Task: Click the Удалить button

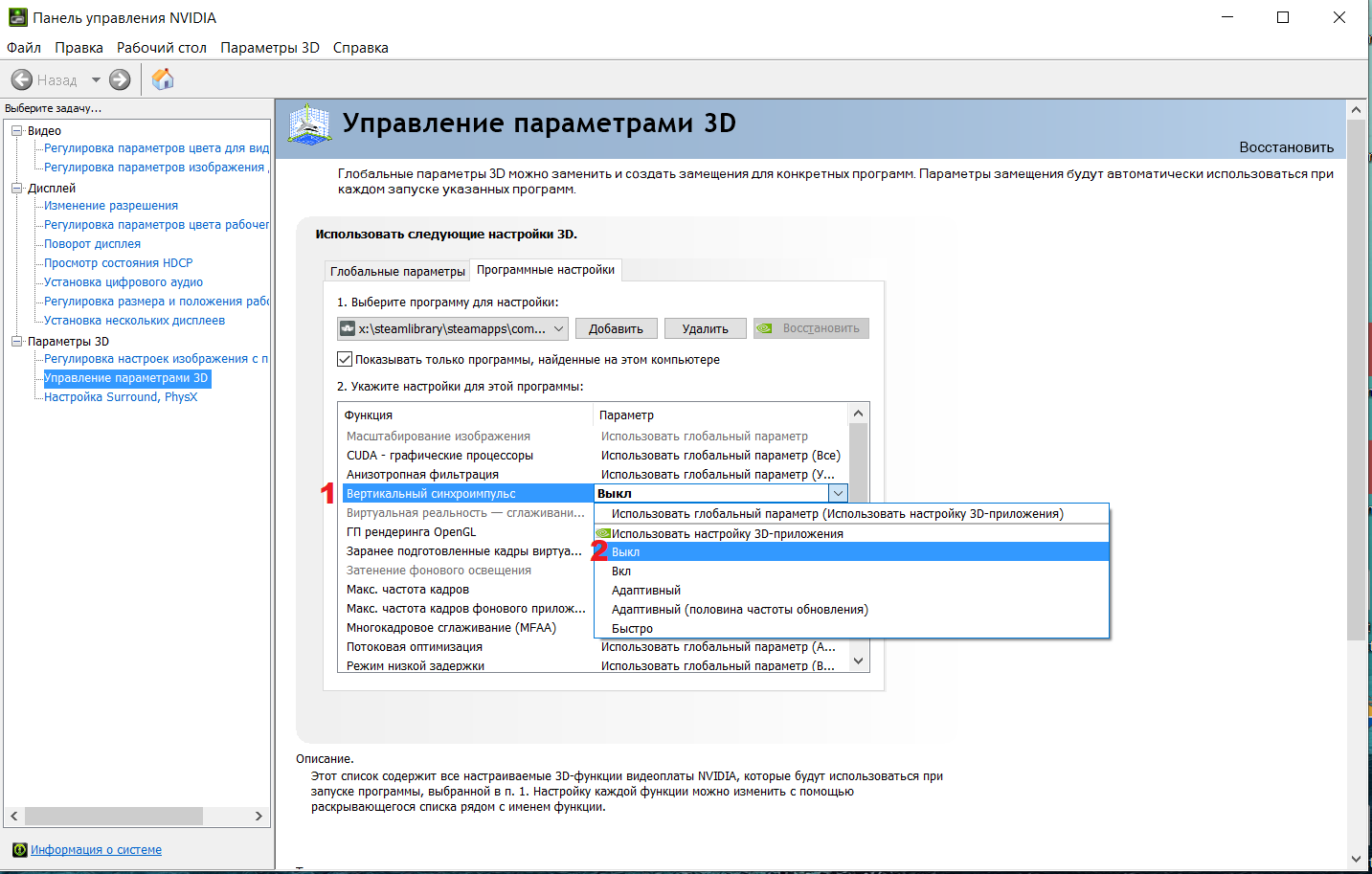Action: click(x=706, y=328)
